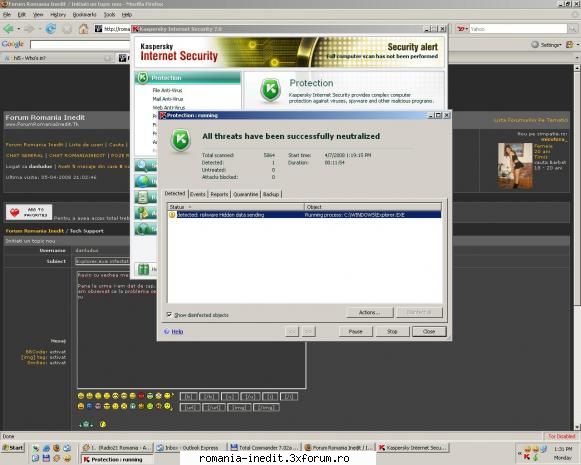Click profile photo thumbnail on forum page
Viewport: 581px width, 465px height.
(x=515, y=165)
